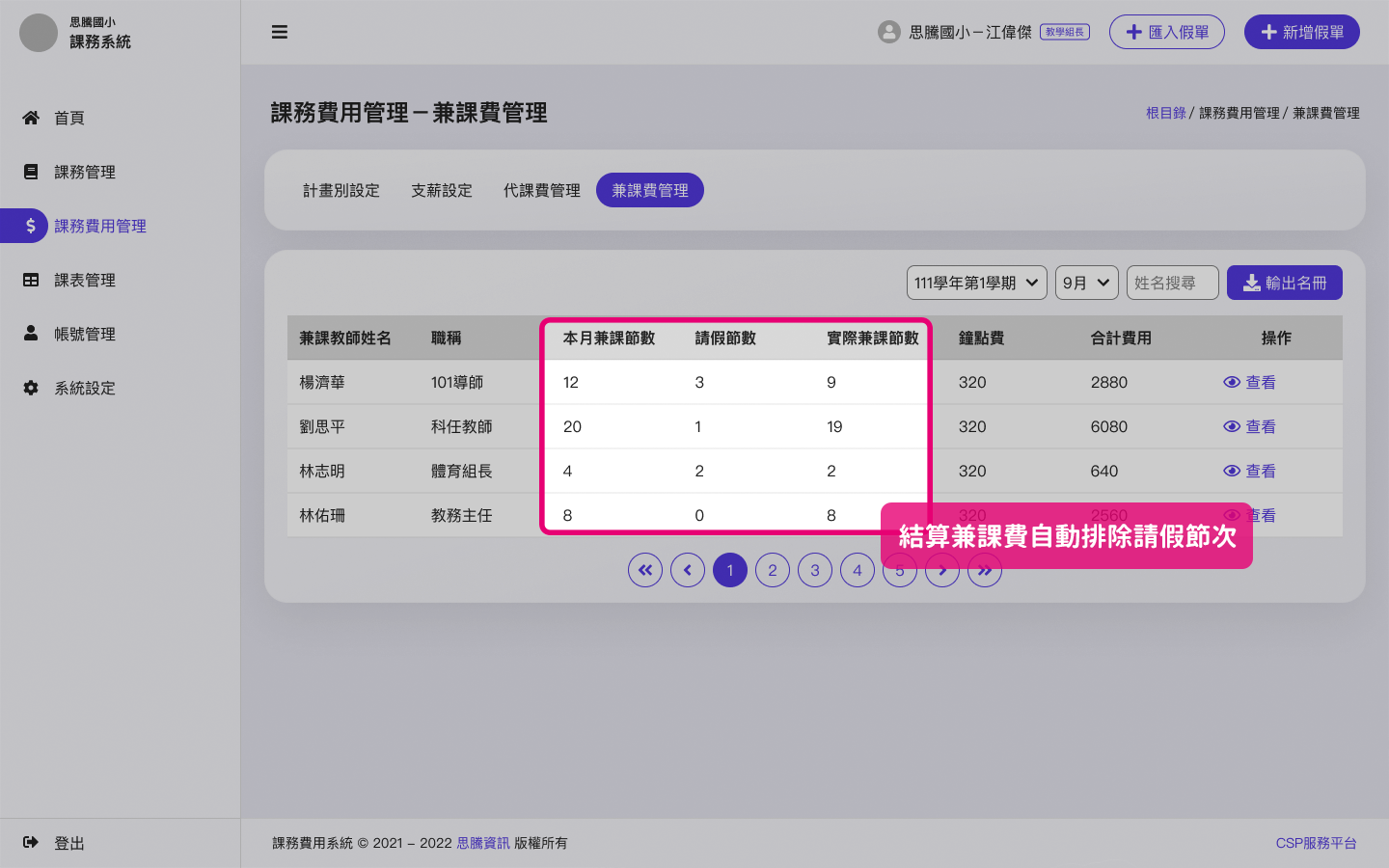The width and height of the screenshot is (1389, 868).
Task: Jump to the first page of results
Action: click(645, 570)
